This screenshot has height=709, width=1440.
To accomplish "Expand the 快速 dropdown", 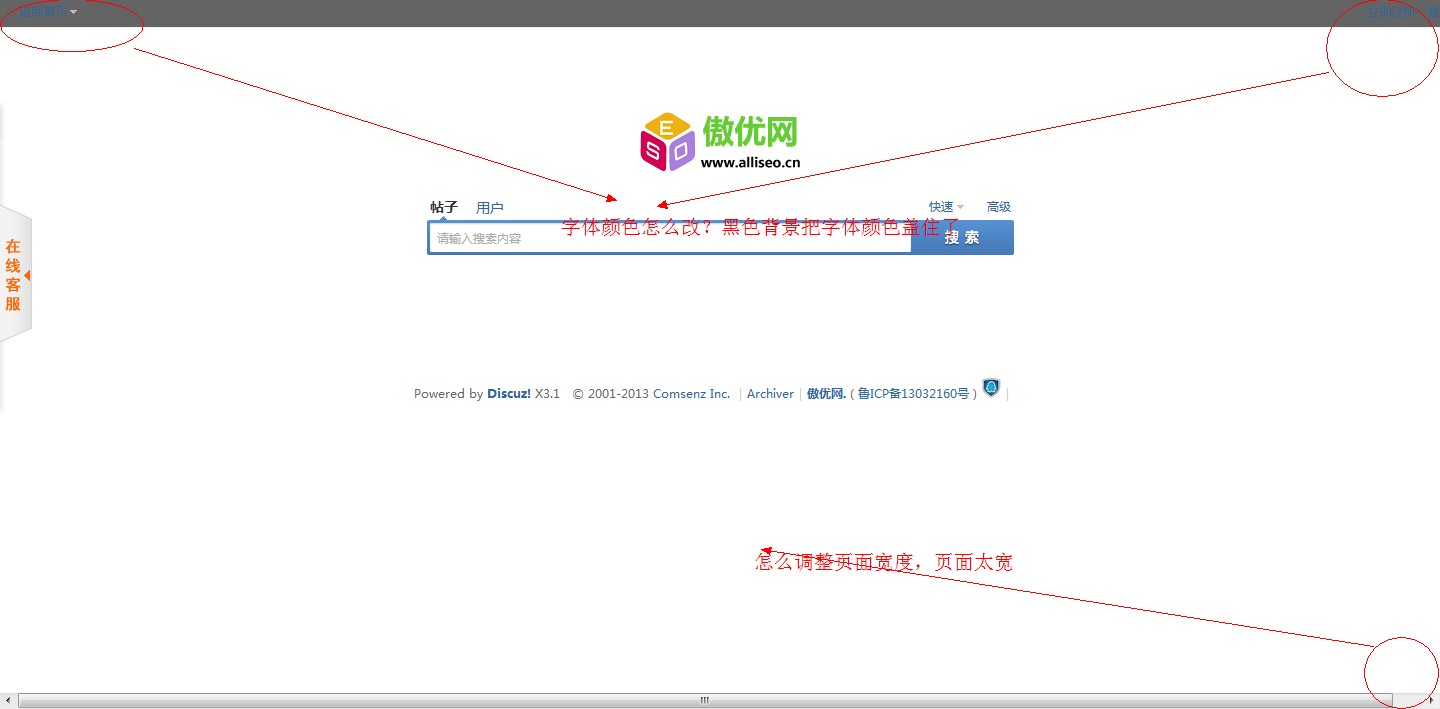I will pyautogui.click(x=946, y=207).
